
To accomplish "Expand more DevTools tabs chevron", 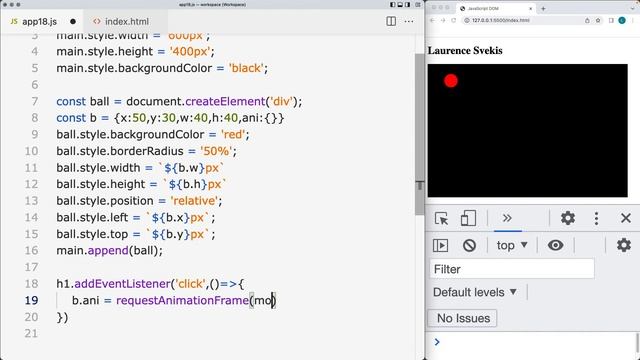I will click(507, 218).
